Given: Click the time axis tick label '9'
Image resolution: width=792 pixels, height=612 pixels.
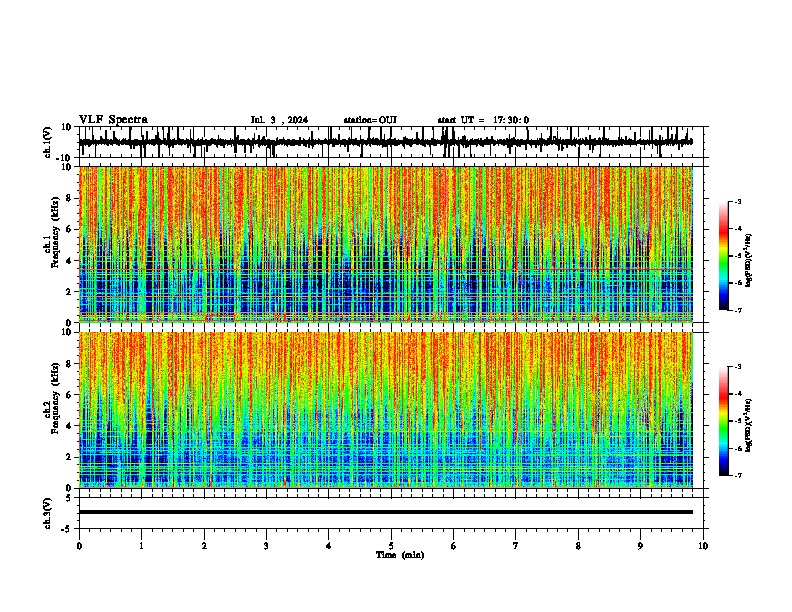Looking at the screenshot, I should pyautogui.click(x=640, y=546).
